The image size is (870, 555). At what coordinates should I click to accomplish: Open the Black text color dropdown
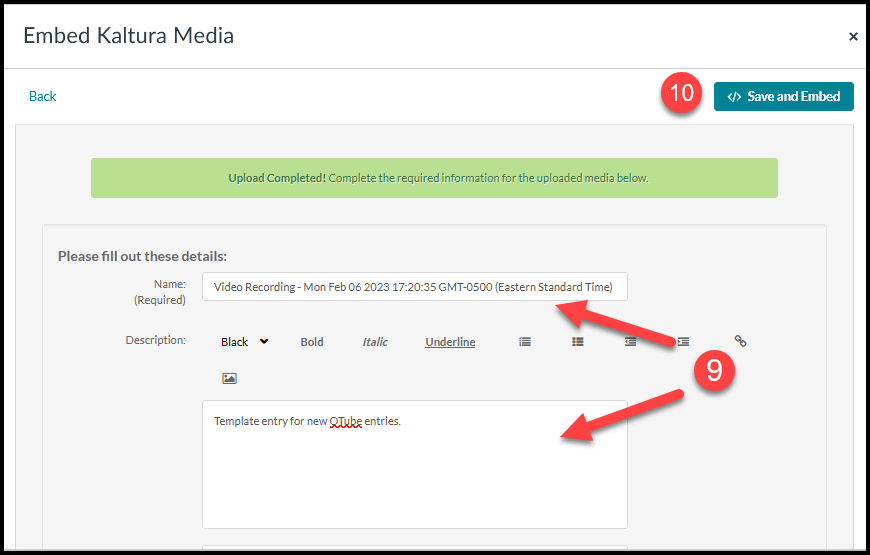(245, 342)
